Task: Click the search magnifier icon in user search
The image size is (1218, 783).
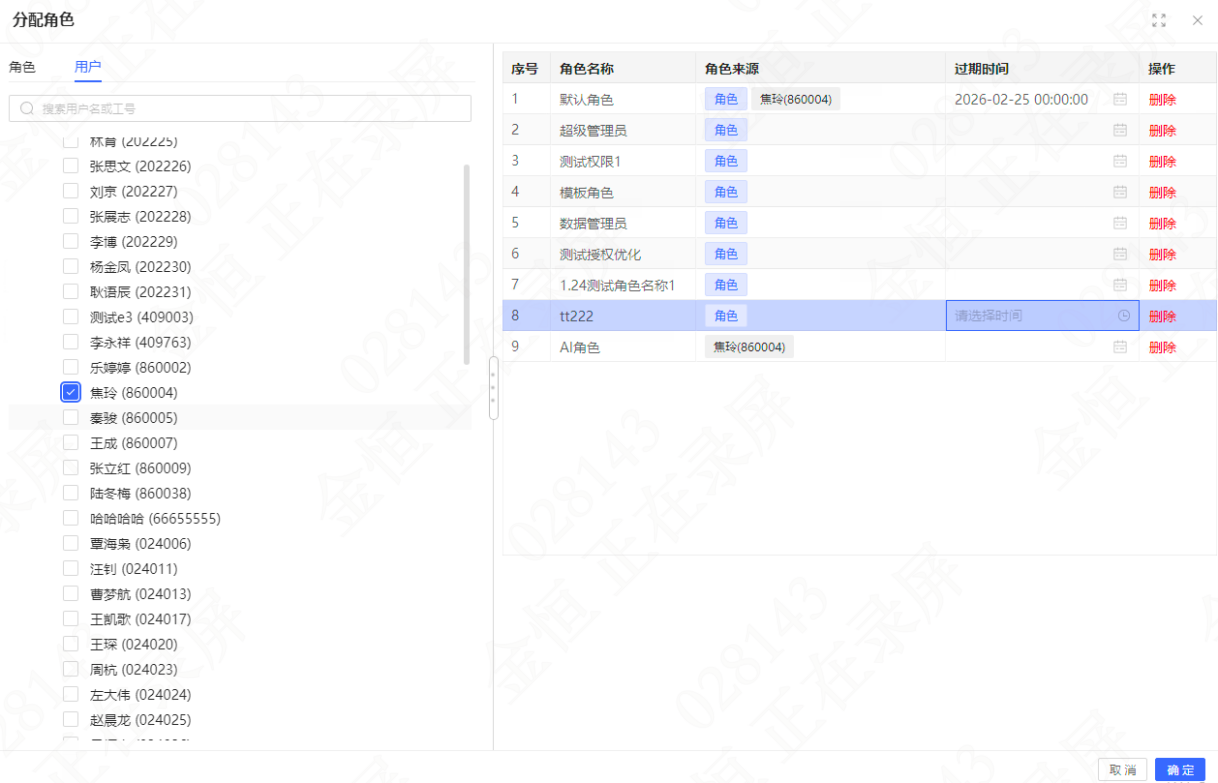Action: pyautogui.click(x=27, y=108)
